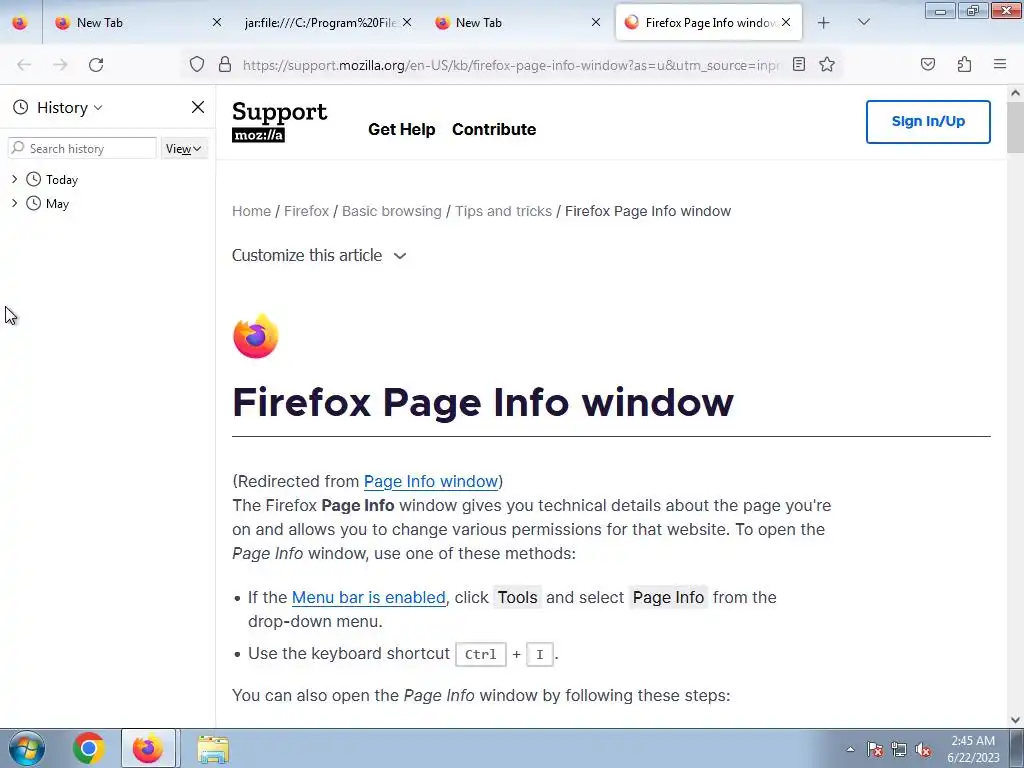Open the Contribute menu

pyautogui.click(x=494, y=129)
